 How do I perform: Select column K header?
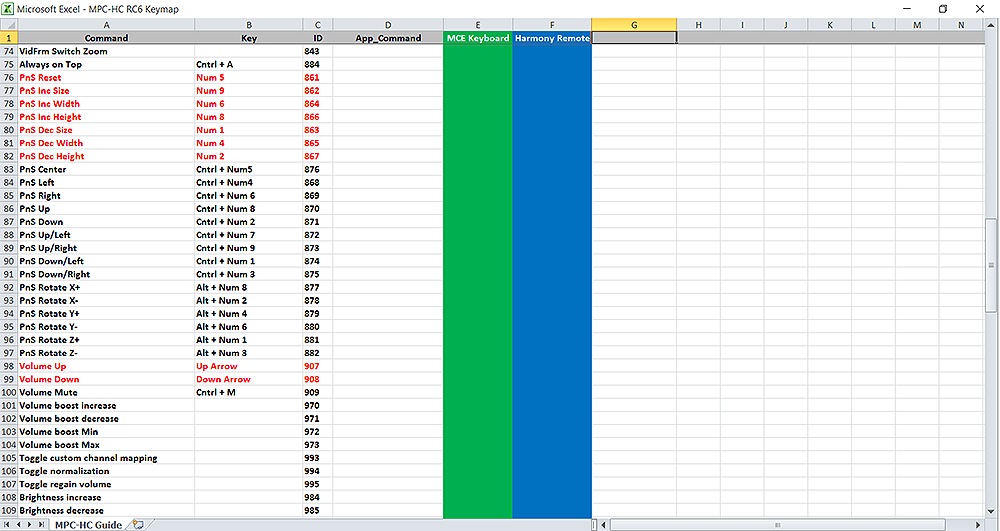pyautogui.click(x=830, y=25)
